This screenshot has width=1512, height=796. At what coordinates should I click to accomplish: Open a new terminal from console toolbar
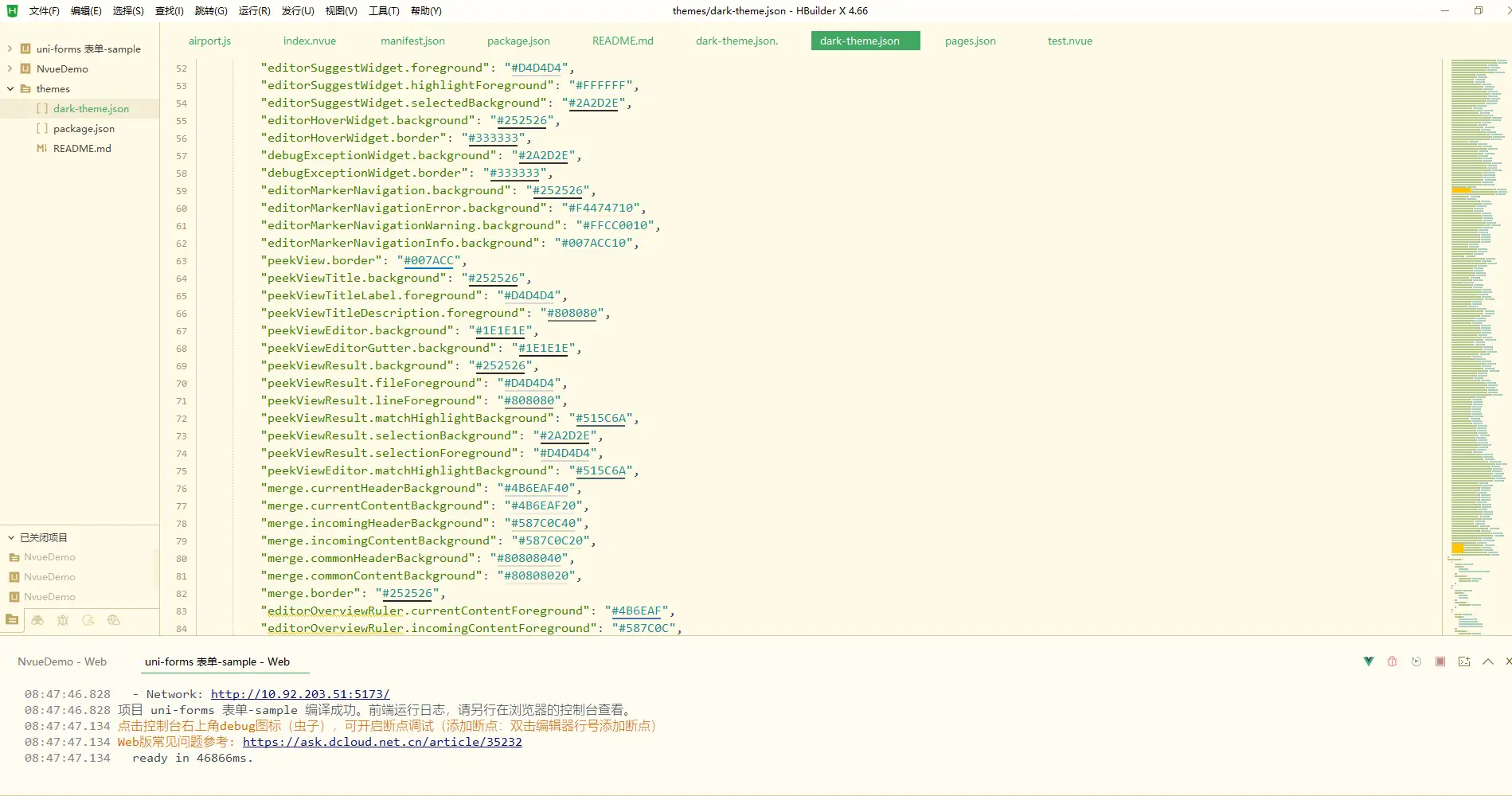1463,661
